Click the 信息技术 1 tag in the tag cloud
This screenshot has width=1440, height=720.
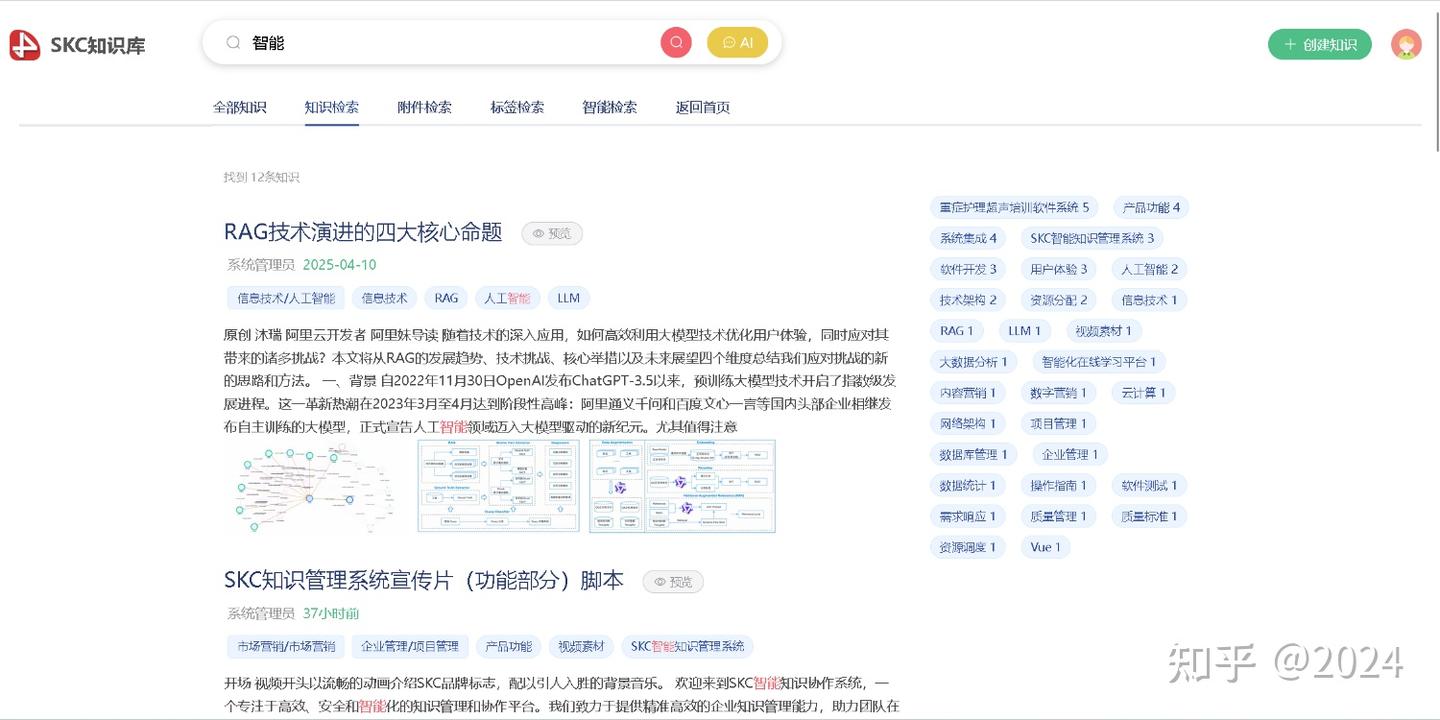pyautogui.click(x=1149, y=300)
